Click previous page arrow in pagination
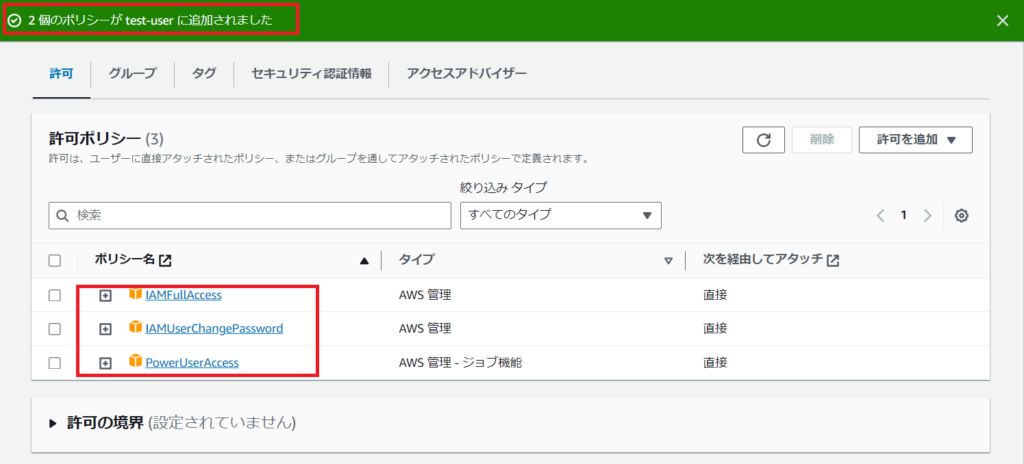The width and height of the screenshot is (1024, 464). coord(881,215)
